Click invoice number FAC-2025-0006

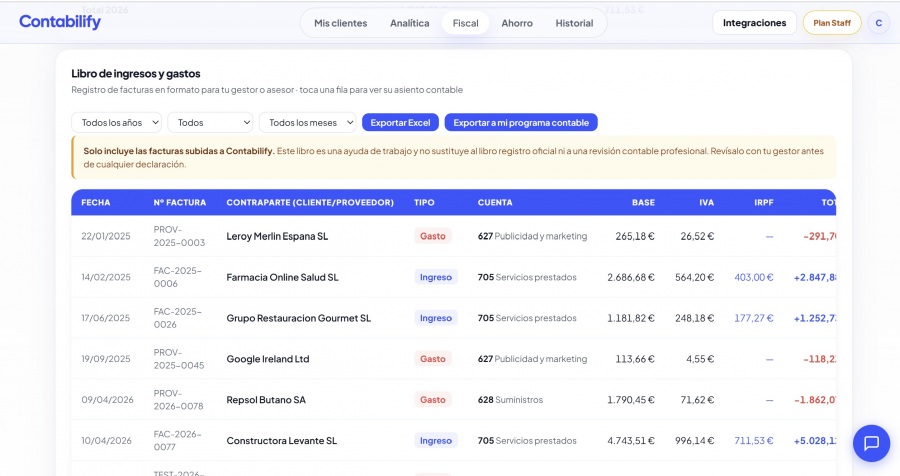(177, 277)
